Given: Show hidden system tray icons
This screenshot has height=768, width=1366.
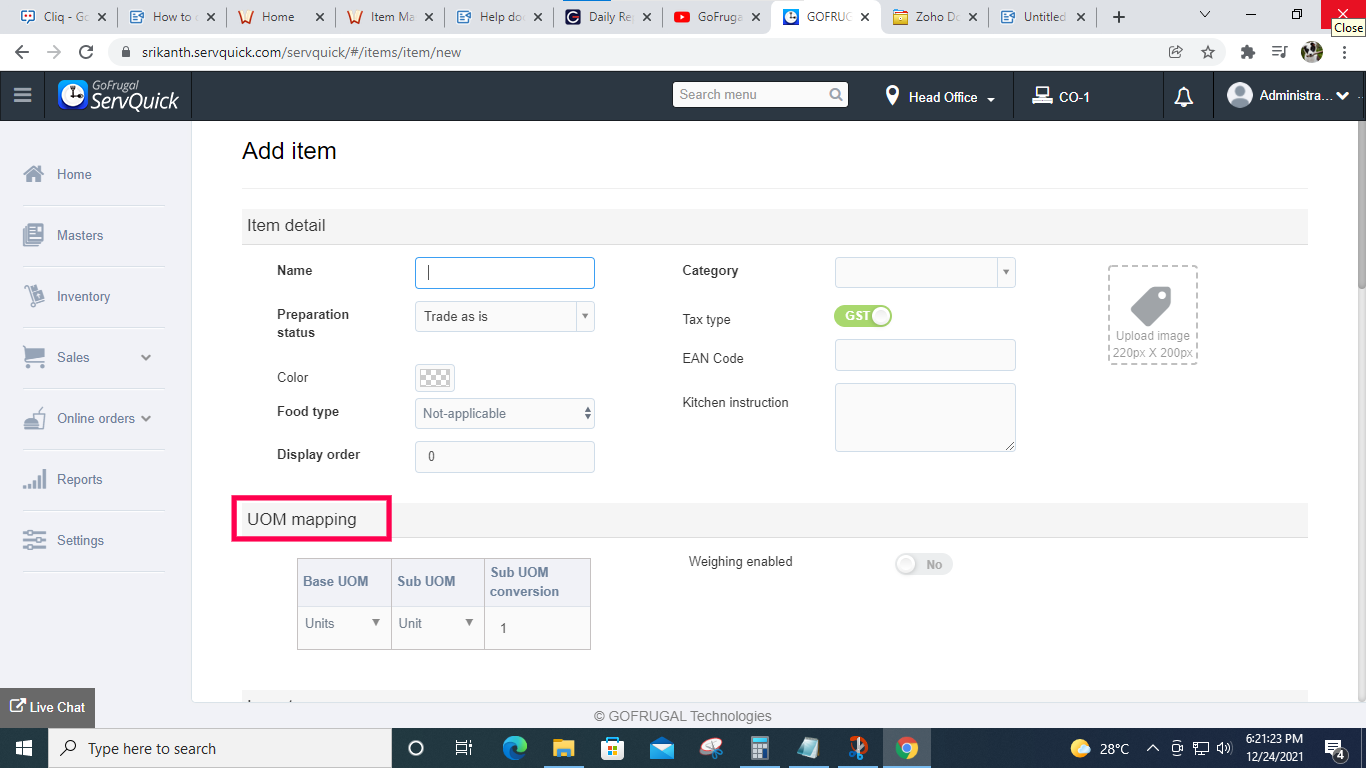Looking at the screenshot, I should (x=1152, y=748).
